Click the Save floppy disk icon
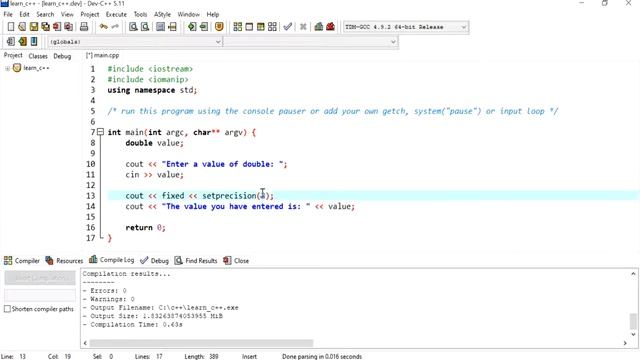 click(x=34, y=27)
